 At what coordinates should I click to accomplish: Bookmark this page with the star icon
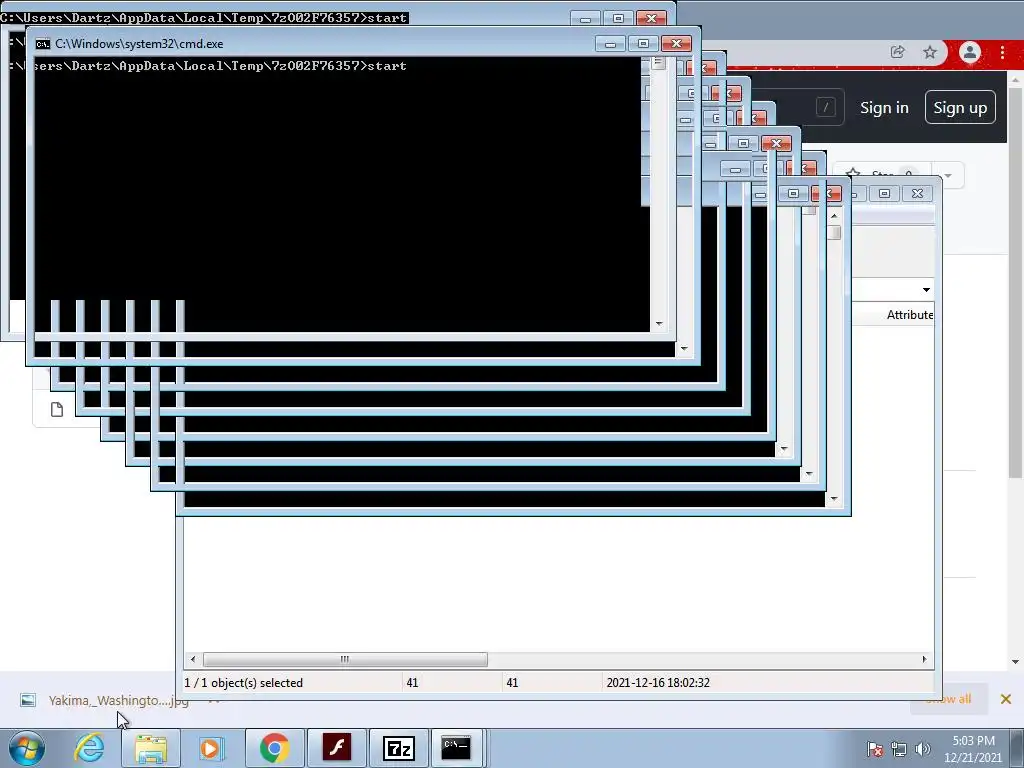pos(930,52)
